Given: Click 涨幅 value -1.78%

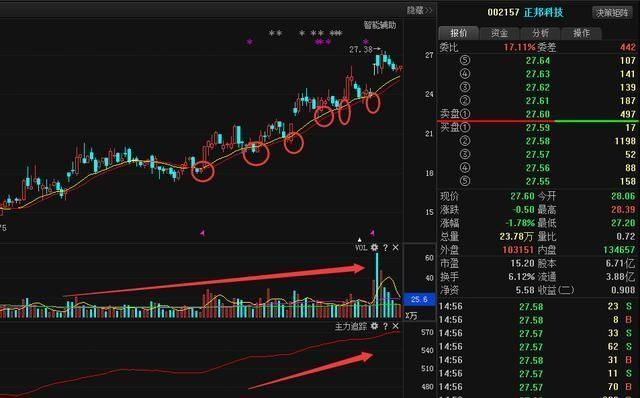Looking at the screenshot, I should click(x=520, y=223).
